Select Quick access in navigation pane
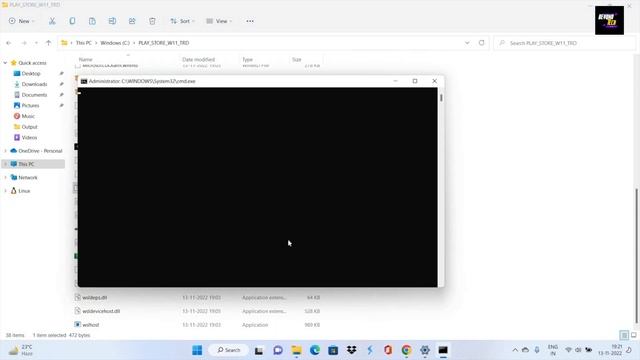Viewport: 640px width, 360px height. [32, 63]
